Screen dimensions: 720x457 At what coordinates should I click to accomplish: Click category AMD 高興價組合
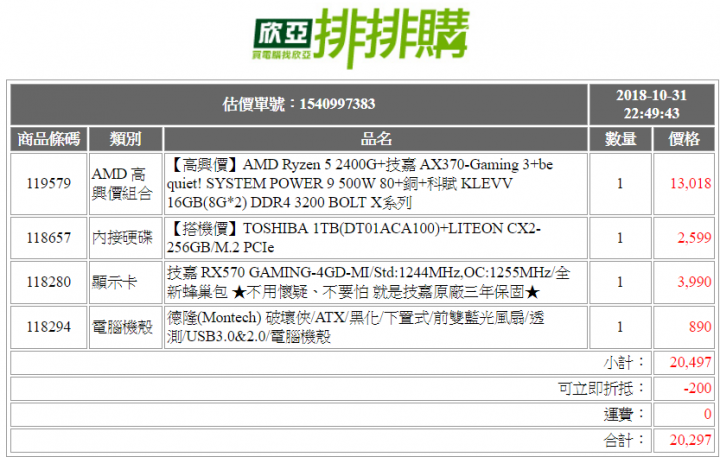(x=121, y=184)
